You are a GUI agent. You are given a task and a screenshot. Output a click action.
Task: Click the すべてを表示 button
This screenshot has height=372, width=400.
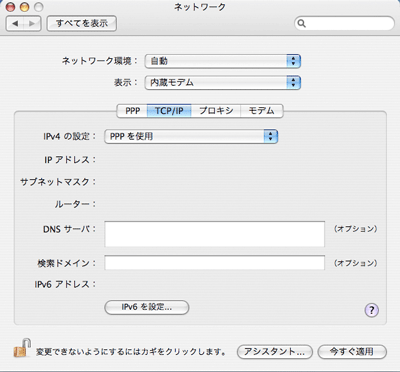[82, 23]
